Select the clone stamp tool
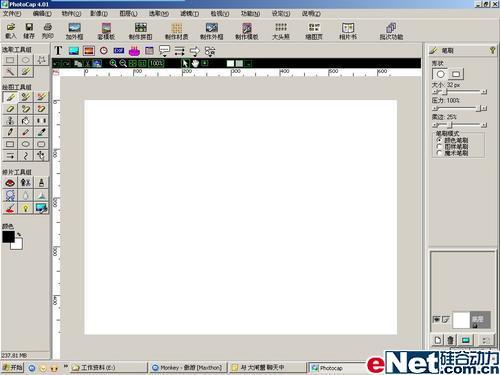The width and height of the screenshot is (500, 375). click(x=10, y=120)
